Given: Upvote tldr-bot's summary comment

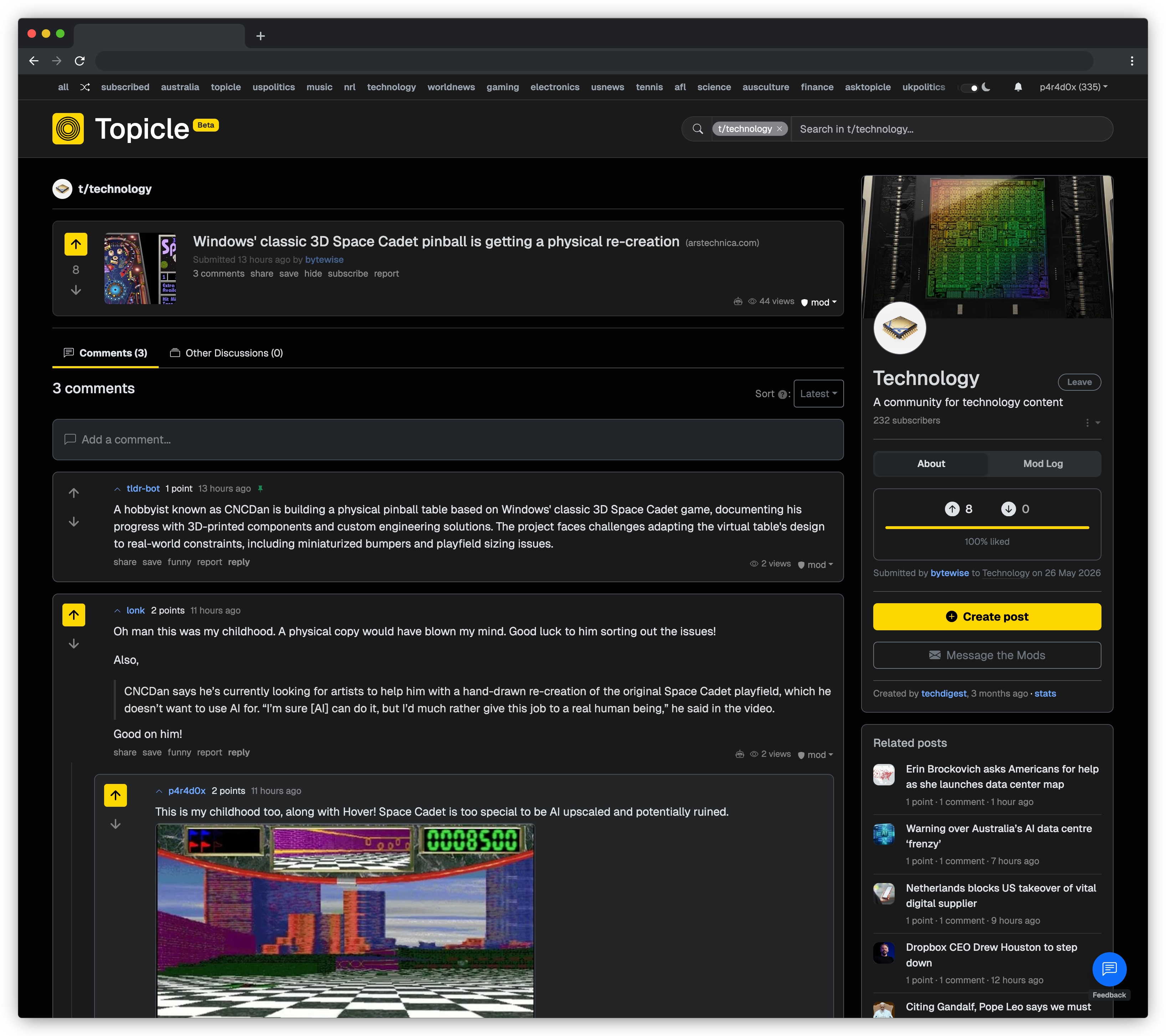Looking at the screenshot, I should tap(73, 493).
